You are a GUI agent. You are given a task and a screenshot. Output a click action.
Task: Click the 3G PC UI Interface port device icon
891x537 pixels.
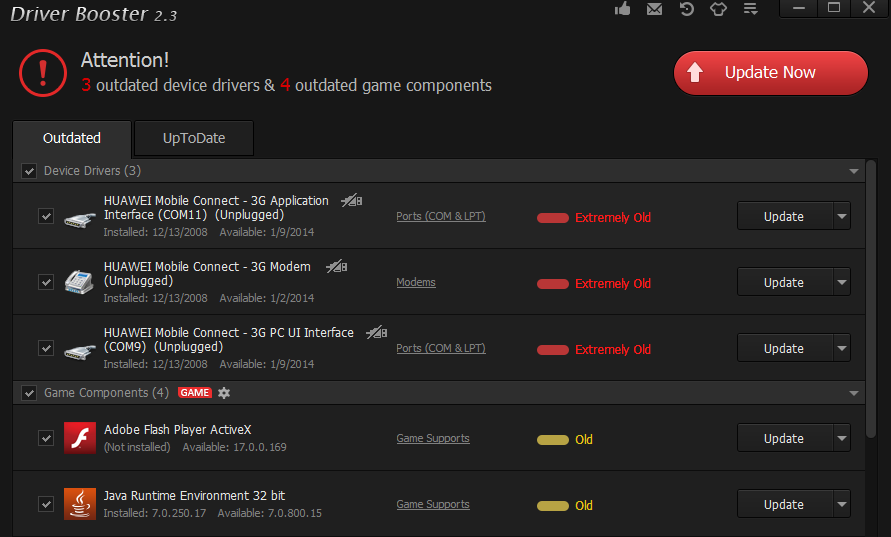pos(80,350)
